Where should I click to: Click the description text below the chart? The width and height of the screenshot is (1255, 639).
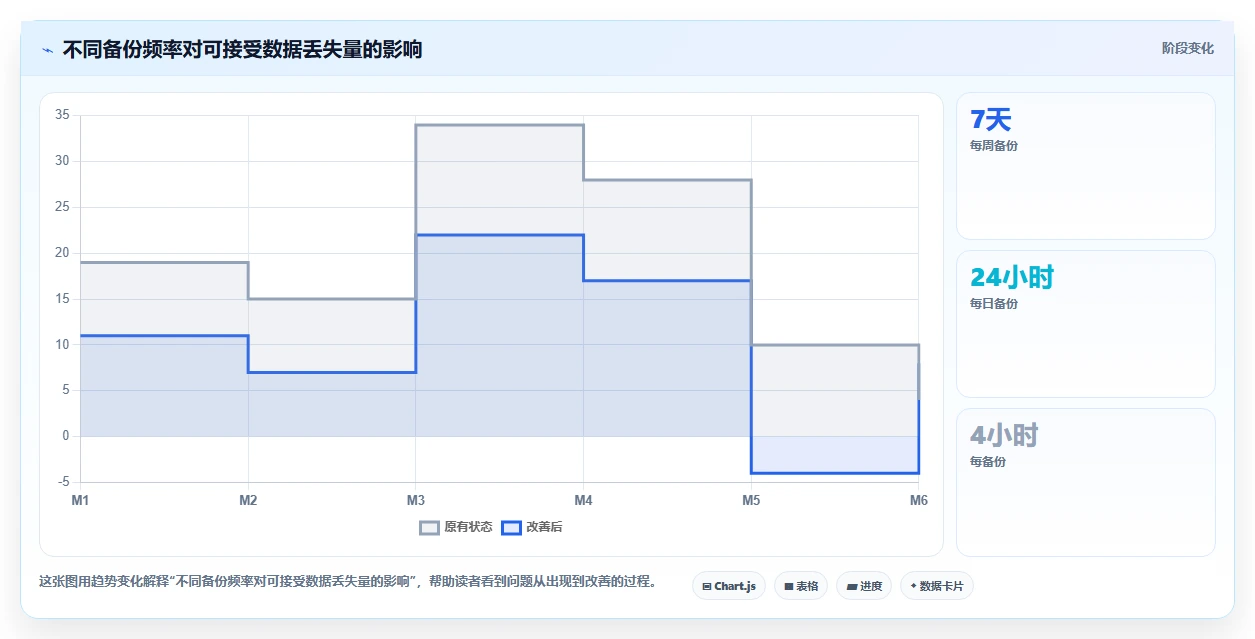347,582
